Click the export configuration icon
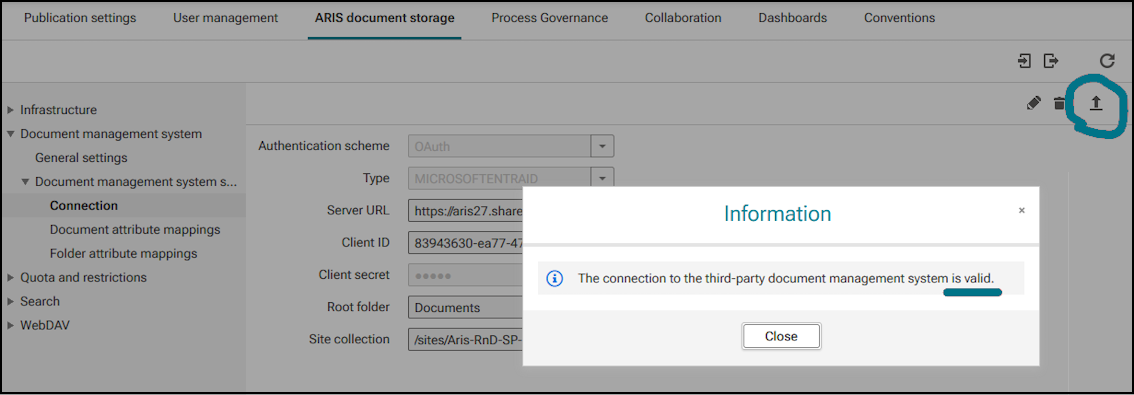Viewport: 1134px width, 395px height. tap(1051, 61)
